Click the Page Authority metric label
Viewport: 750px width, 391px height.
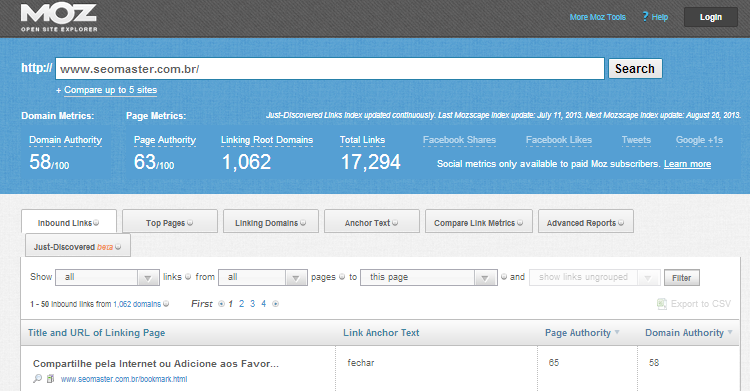click(x=165, y=140)
